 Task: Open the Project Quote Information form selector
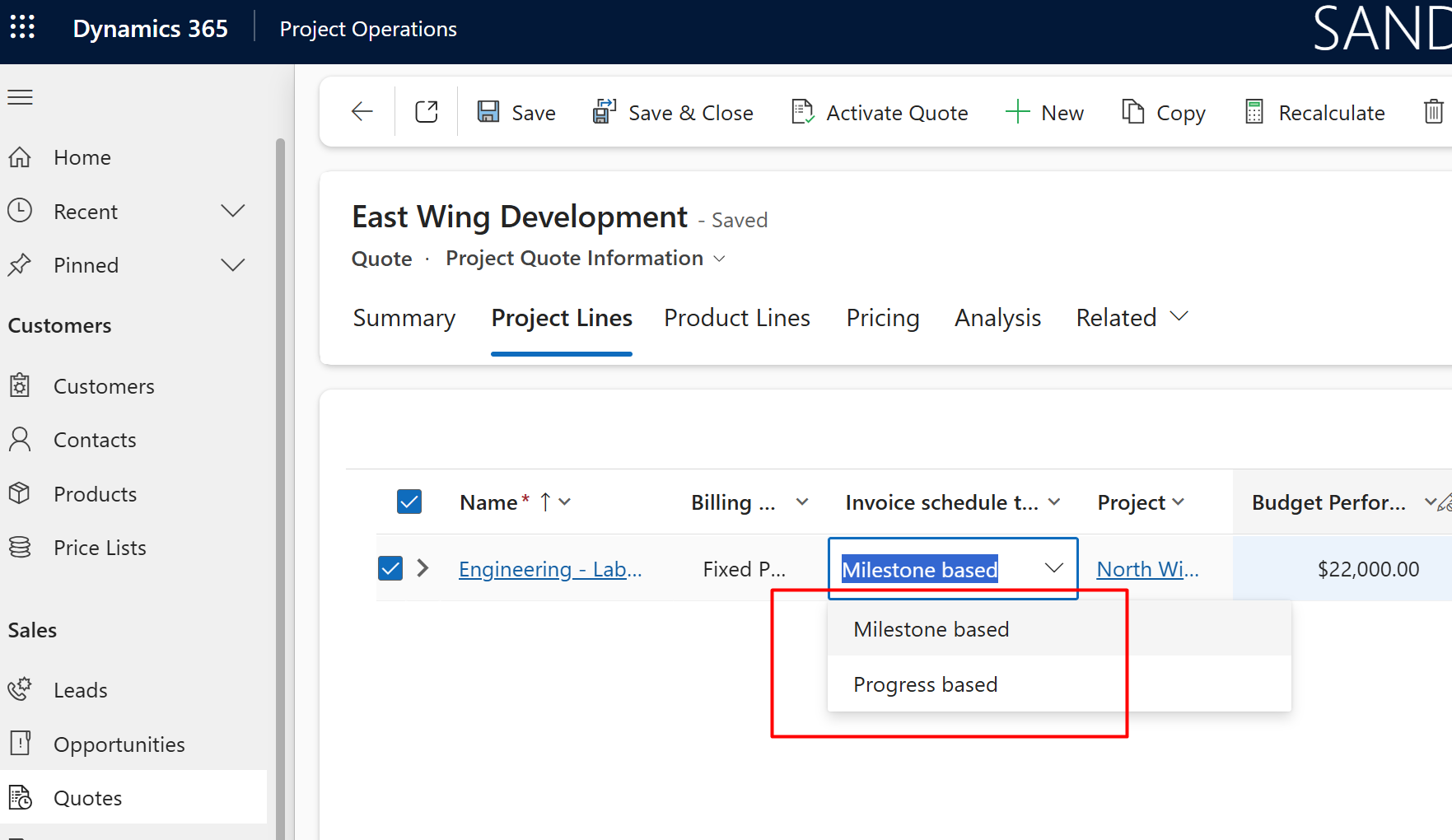pos(718,259)
